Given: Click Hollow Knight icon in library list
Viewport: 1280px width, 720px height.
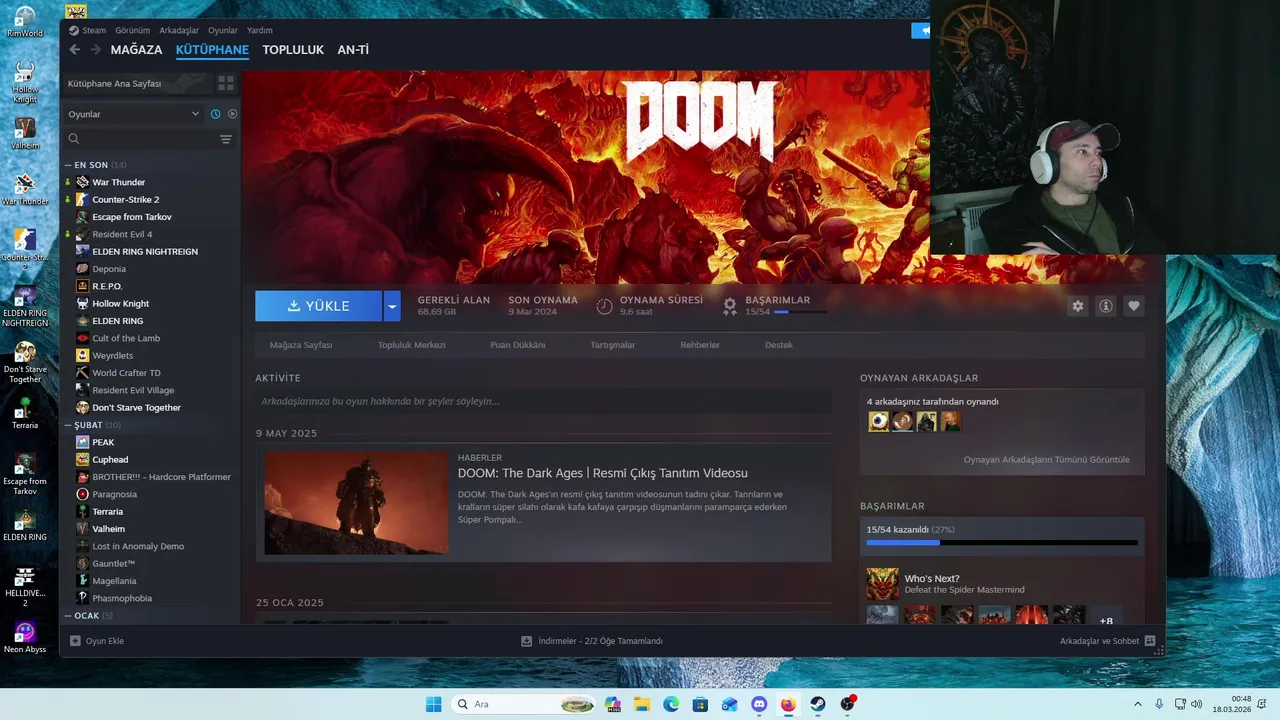Looking at the screenshot, I should click(x=83, y=303).
